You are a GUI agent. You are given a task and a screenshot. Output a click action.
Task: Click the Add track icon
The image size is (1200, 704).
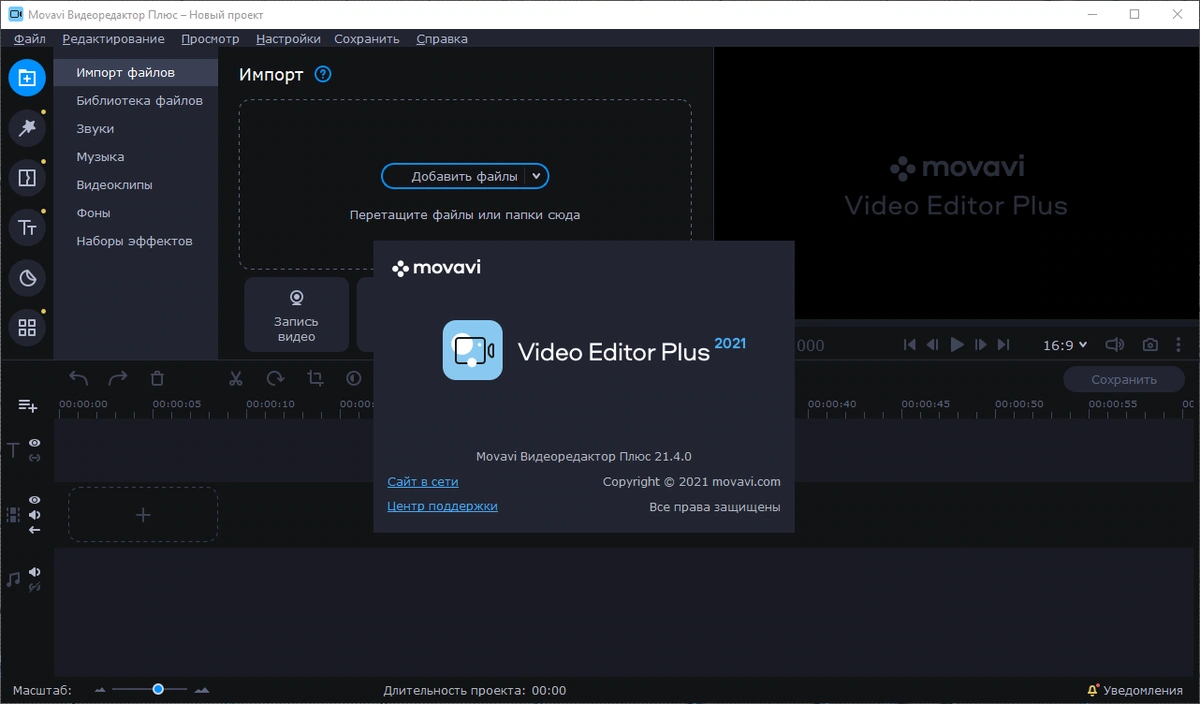click(27, 406)
